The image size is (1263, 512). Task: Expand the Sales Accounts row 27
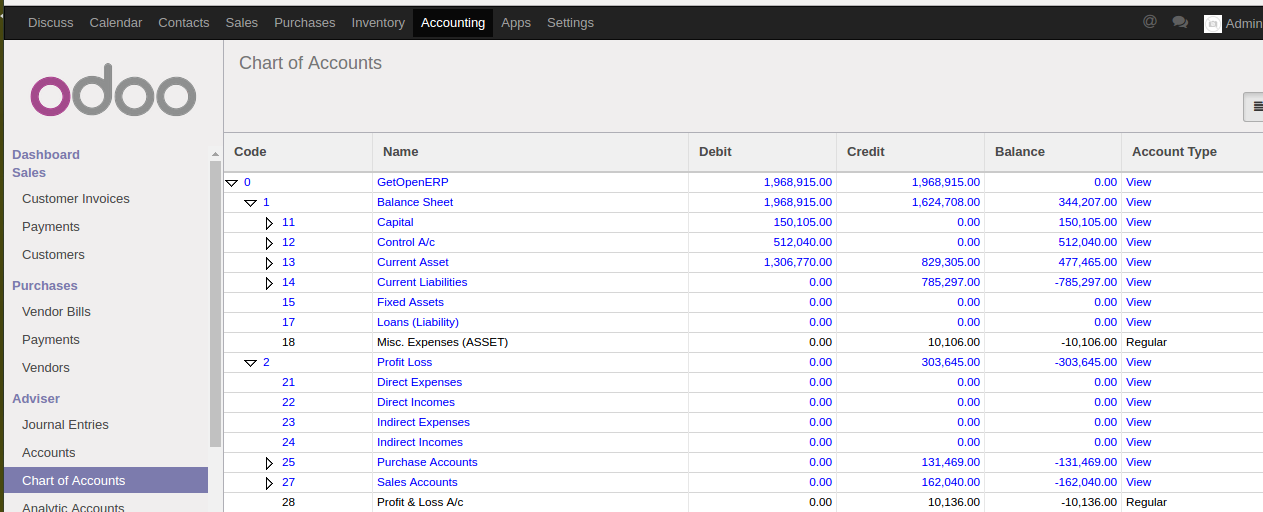269,483
